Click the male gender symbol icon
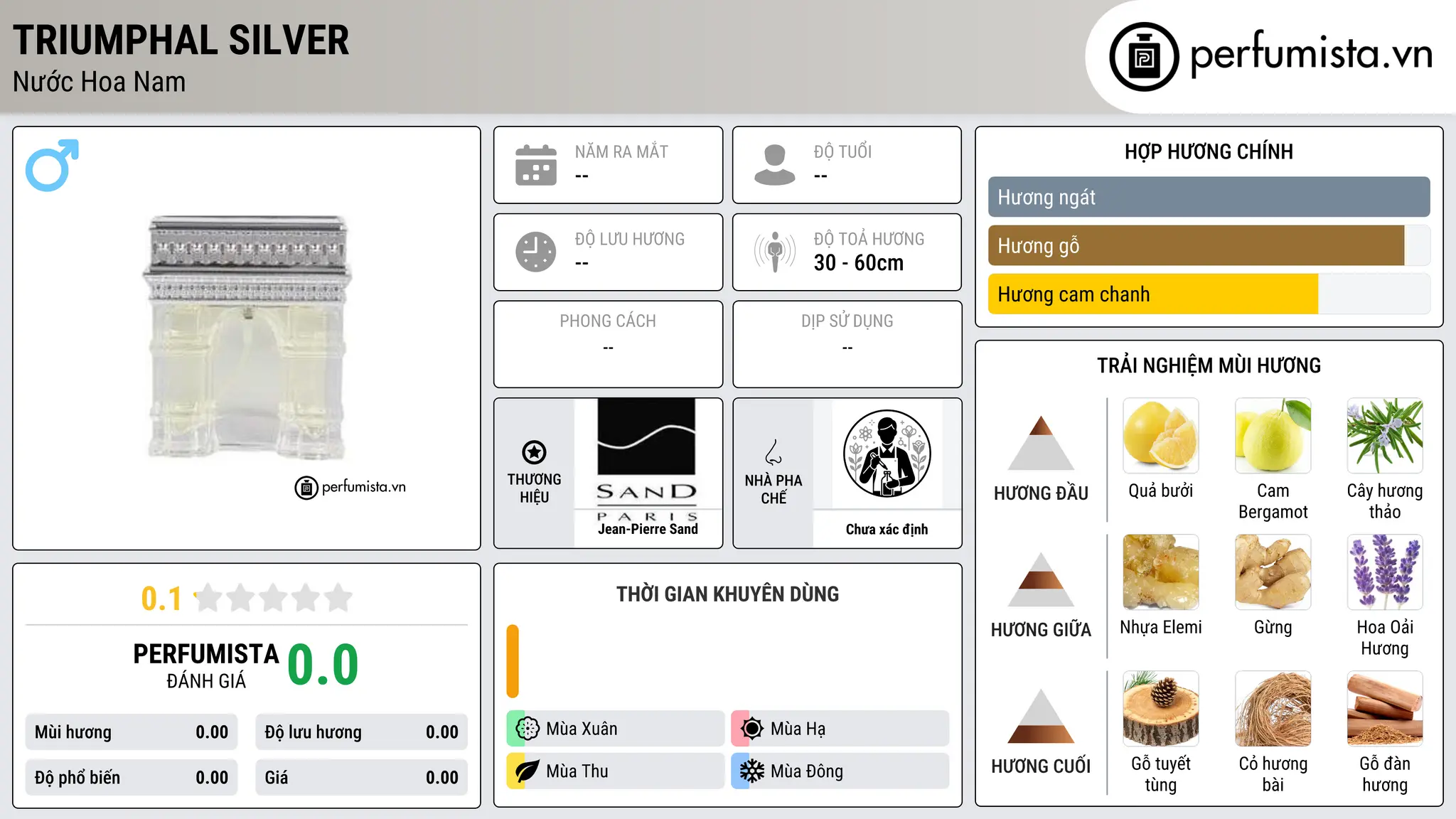Screen dimensions: 1456x819 click(52, 165)
